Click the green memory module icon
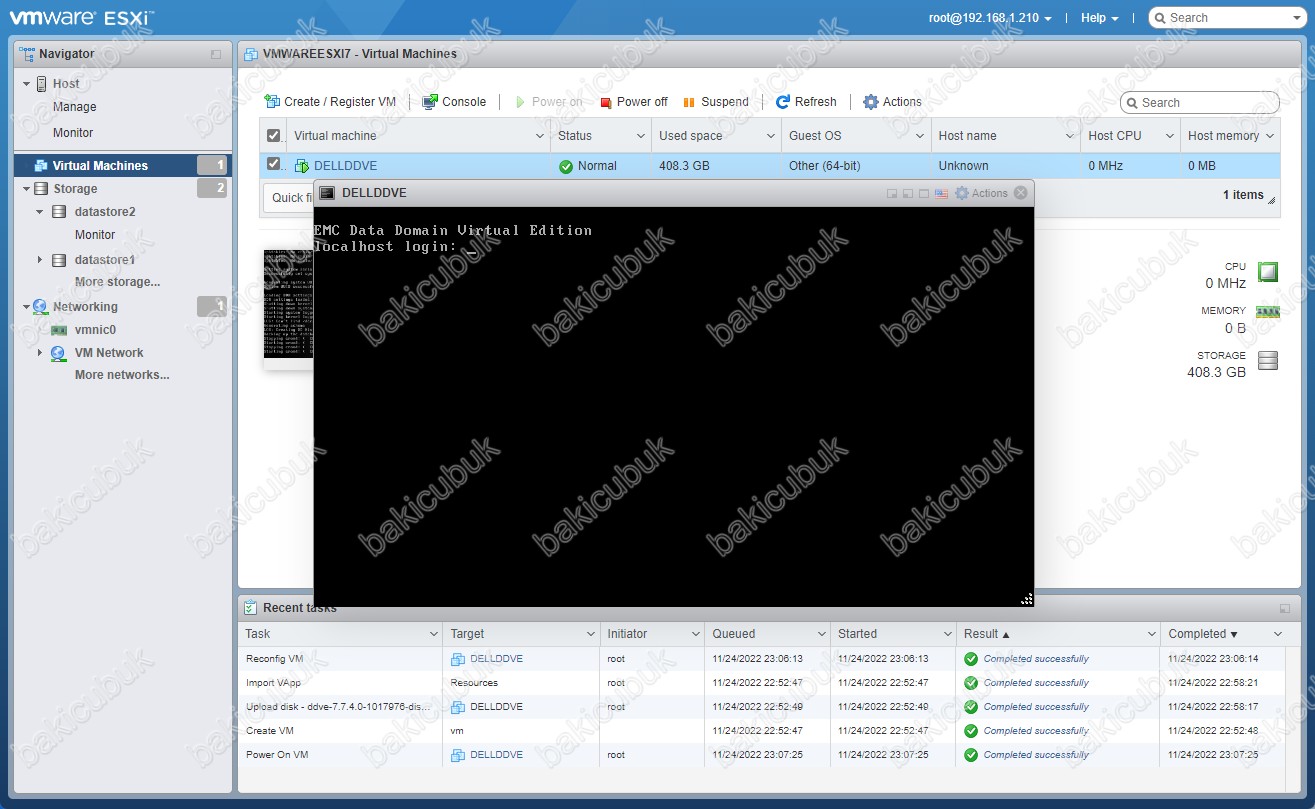This screenshot has height=809, width=1315. click(x=1268, y=313)
